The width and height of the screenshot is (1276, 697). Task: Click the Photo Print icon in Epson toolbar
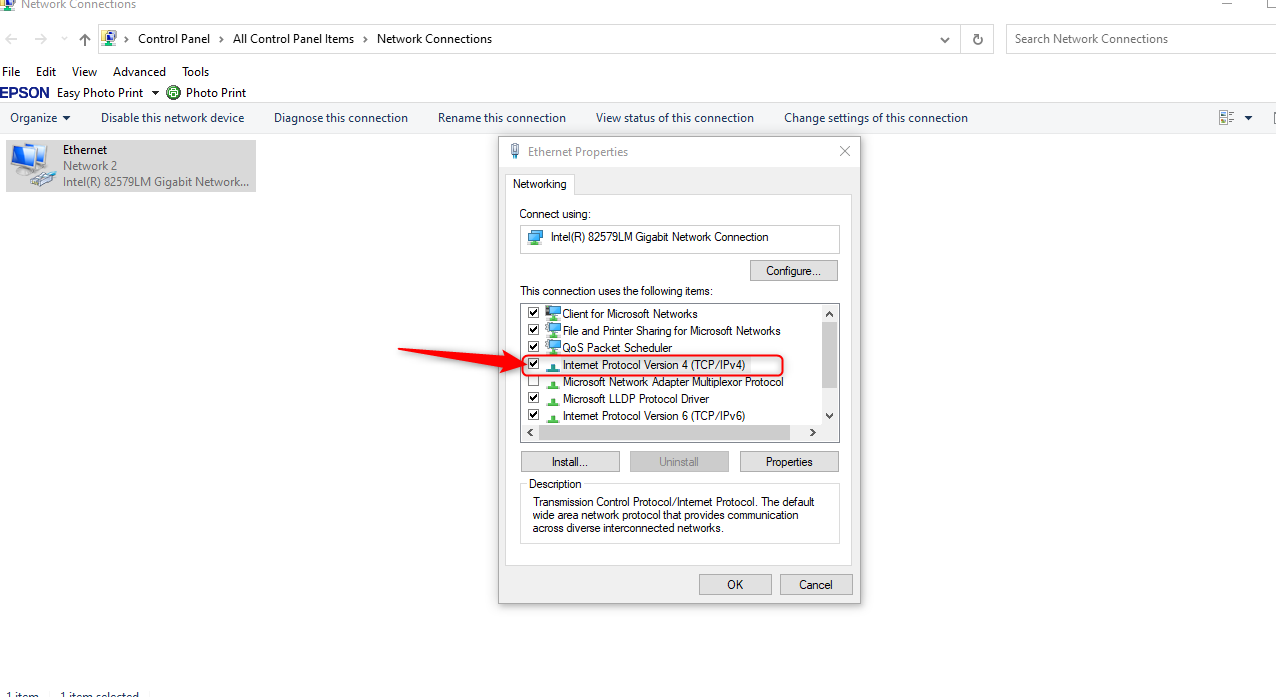(x=173, y=93)
